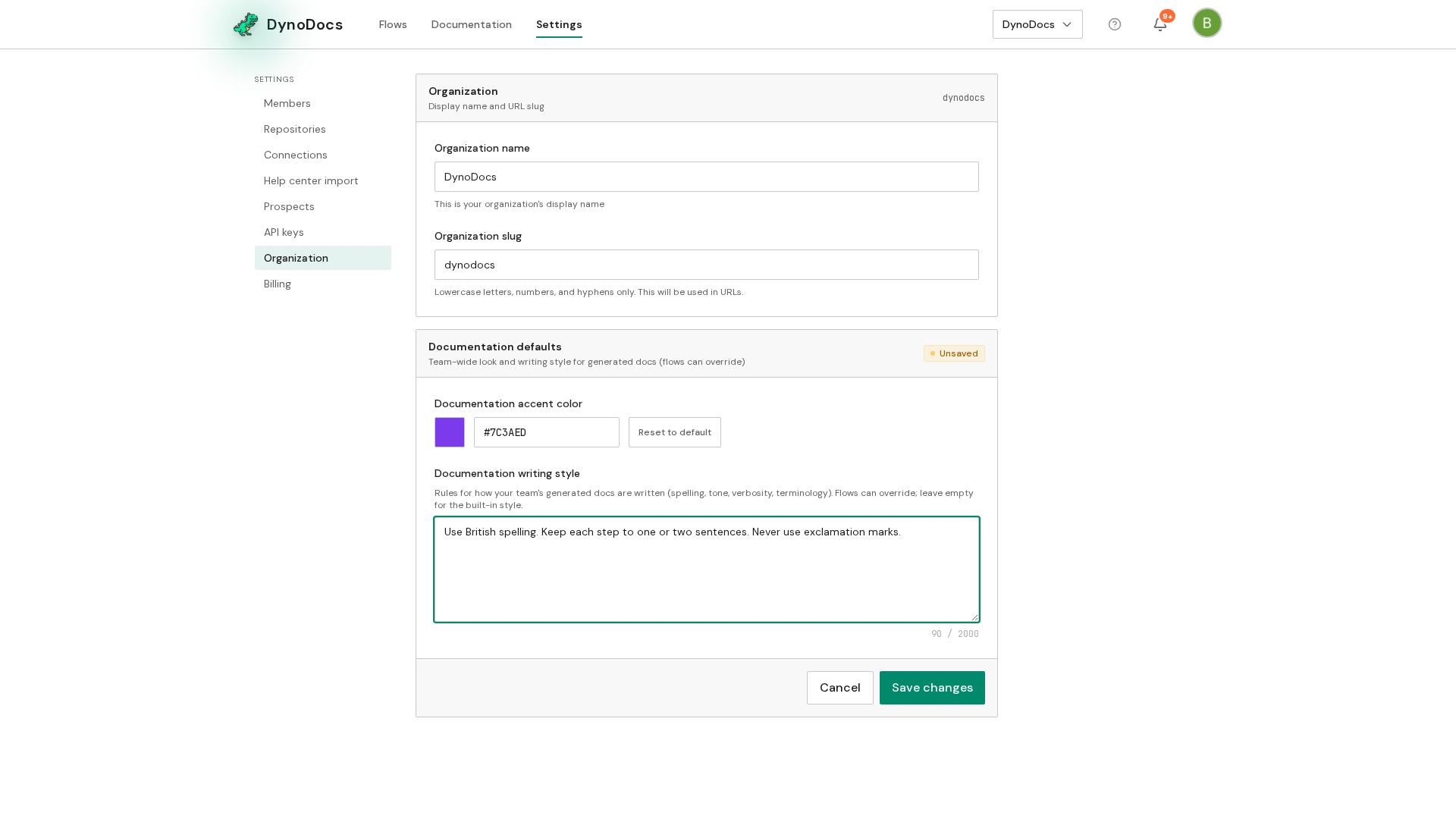The image size is (1456, 819).
Task: Open the purple accent color swatch
Action: coord(450,432)
